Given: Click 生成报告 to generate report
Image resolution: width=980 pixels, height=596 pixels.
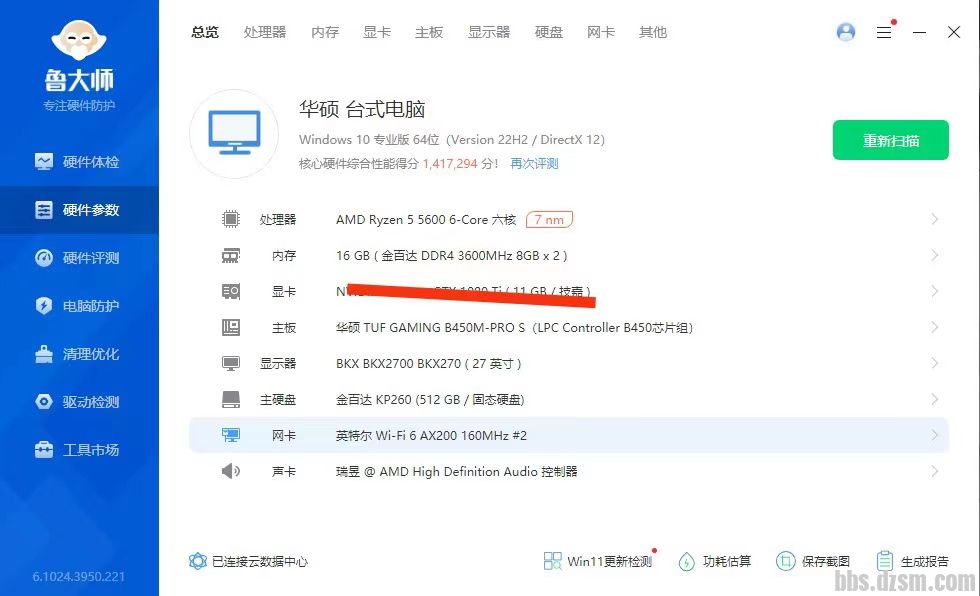Looking at the screenshot, I should pos(912,561).
